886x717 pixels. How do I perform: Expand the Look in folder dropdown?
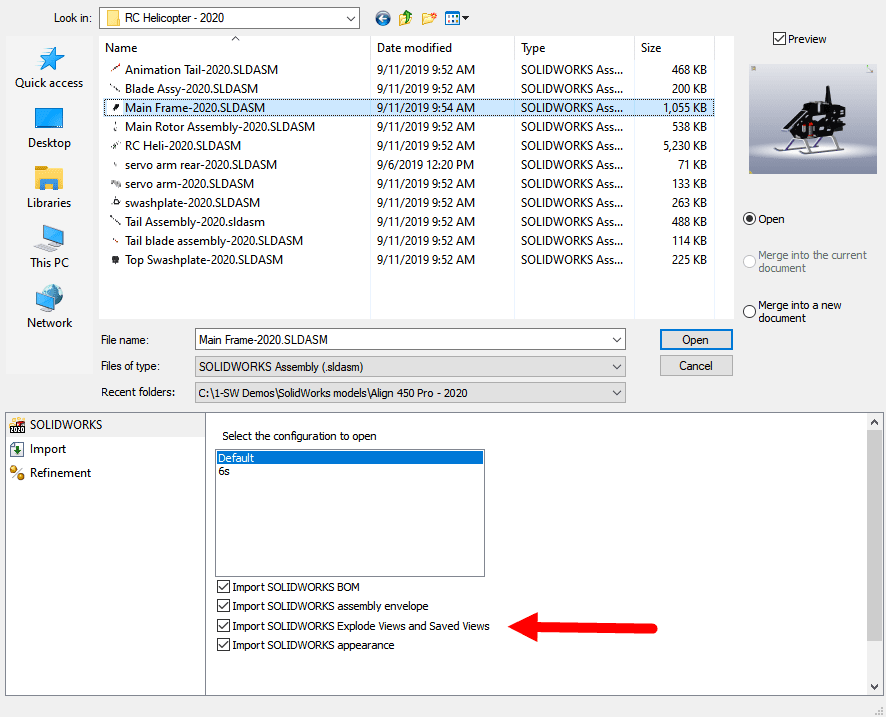click(351, 19)
